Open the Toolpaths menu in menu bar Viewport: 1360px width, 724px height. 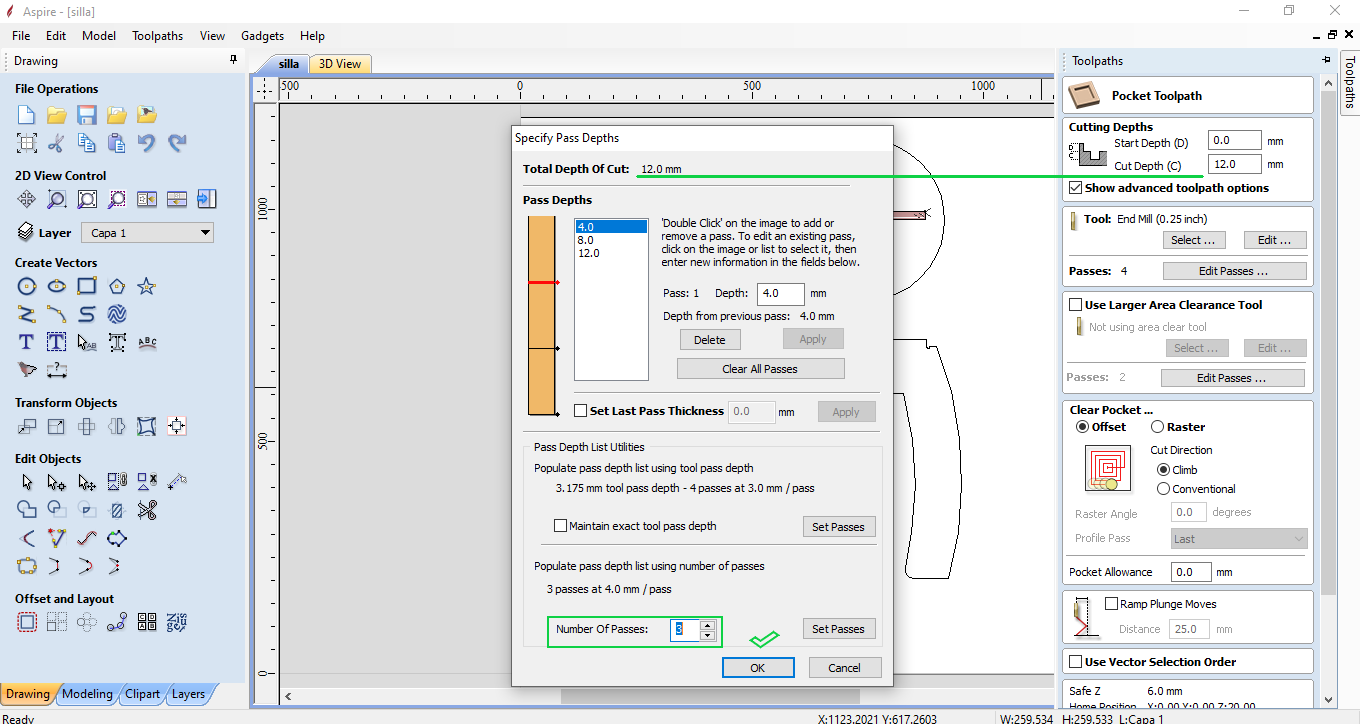click(158, 35)
